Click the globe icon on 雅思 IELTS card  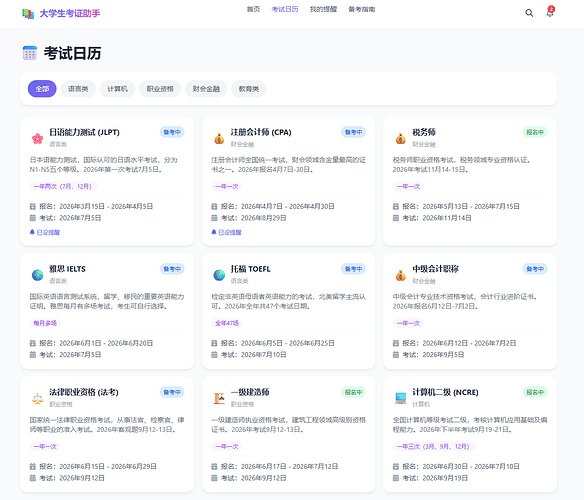(x=37, y=275)
